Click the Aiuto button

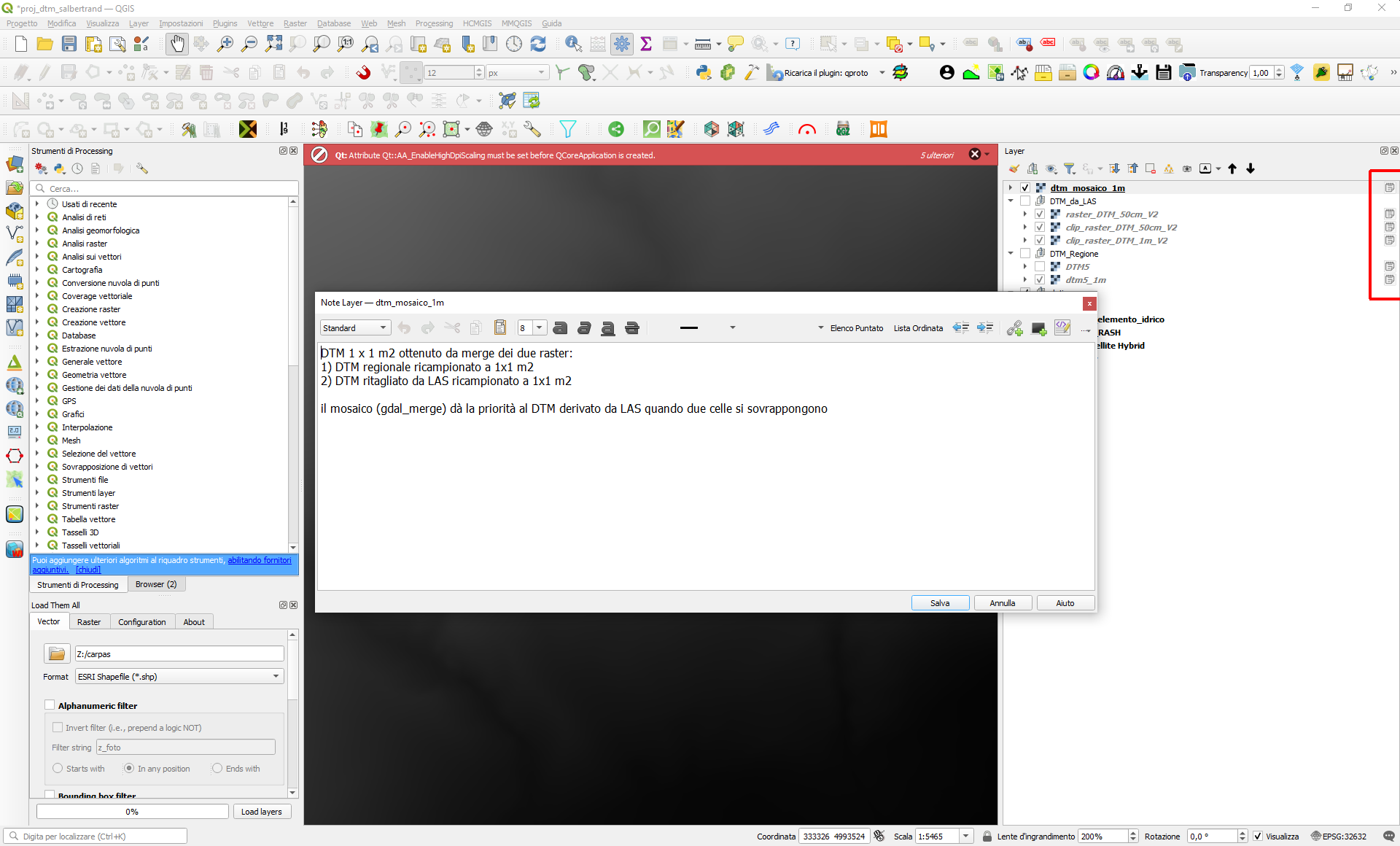point(1065,602)
